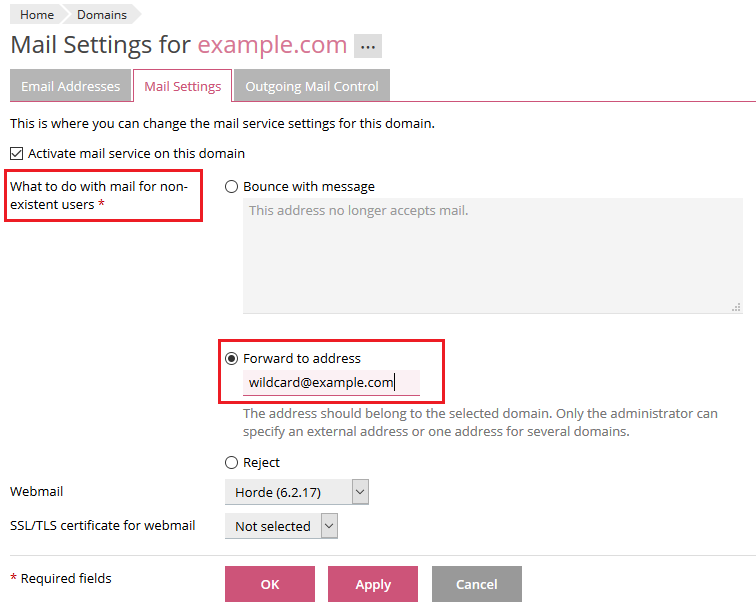Select Bounce with message option
This screenshot has height=611, width=756.
(x=232, y=187)
